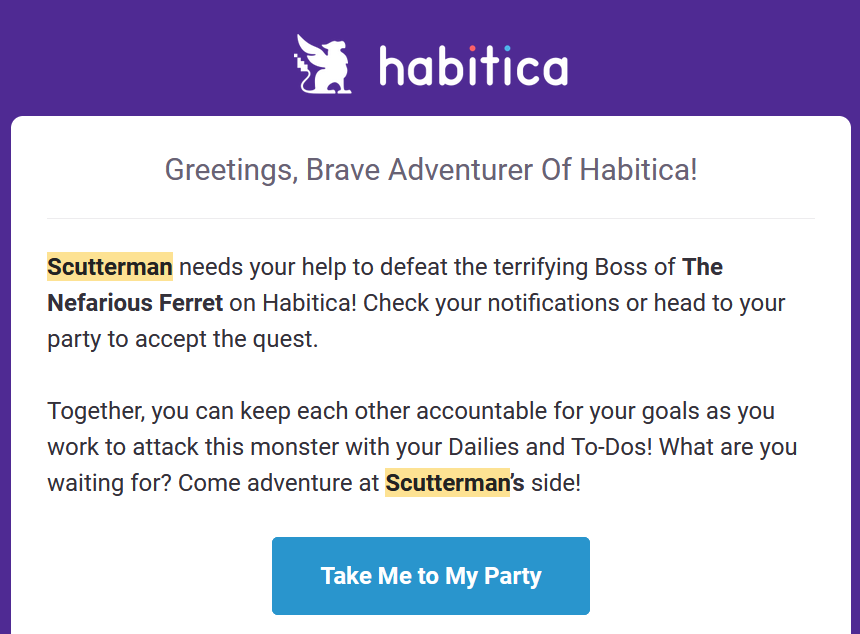The height and width of the screenshot is (634, 860).
Task: Click the divider line below the greeting
Action: click(x=431, y=218)
